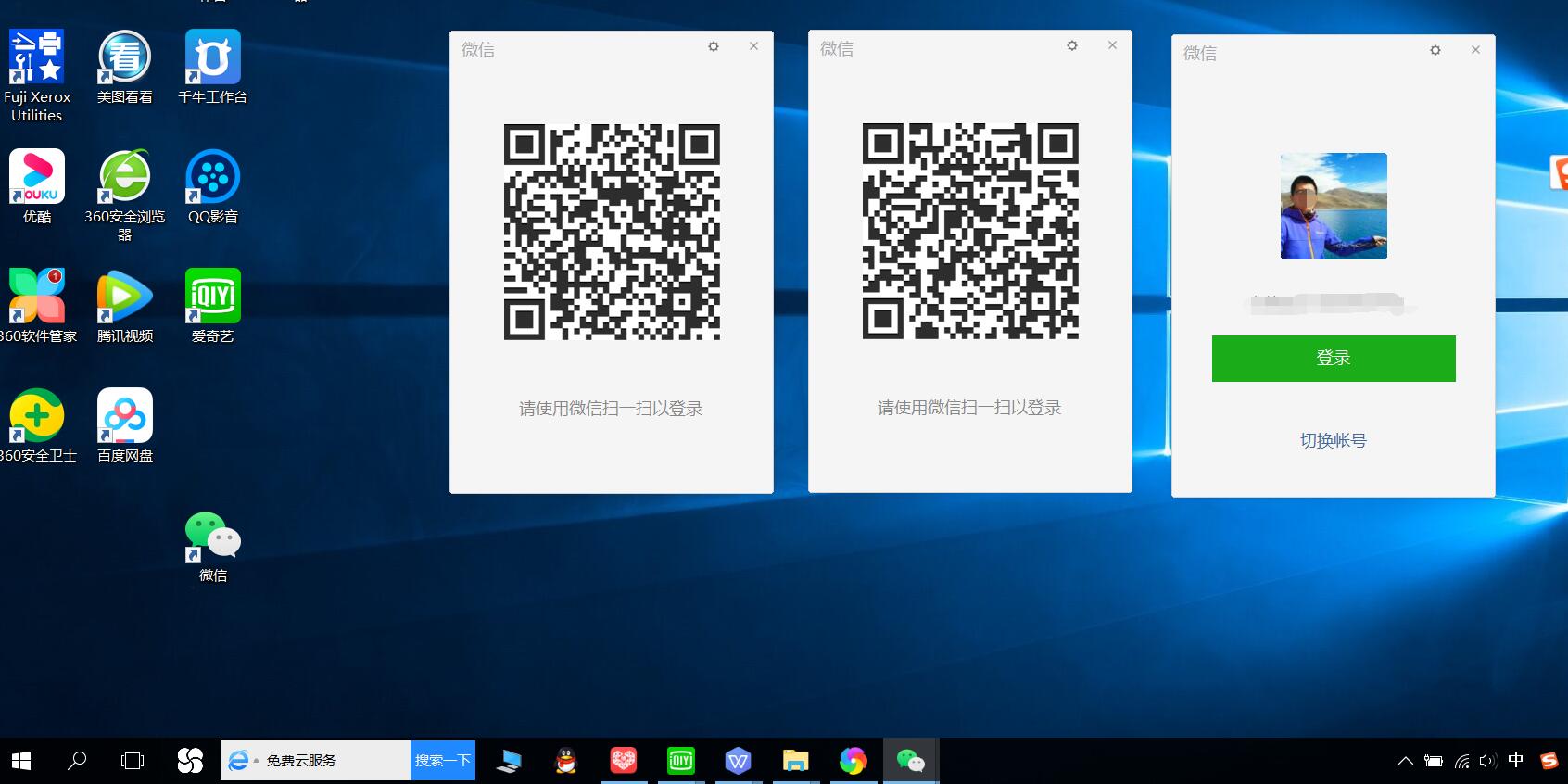Click the 切换帐号 switch account link
Screen dimensions: 1568x784
1333,441
